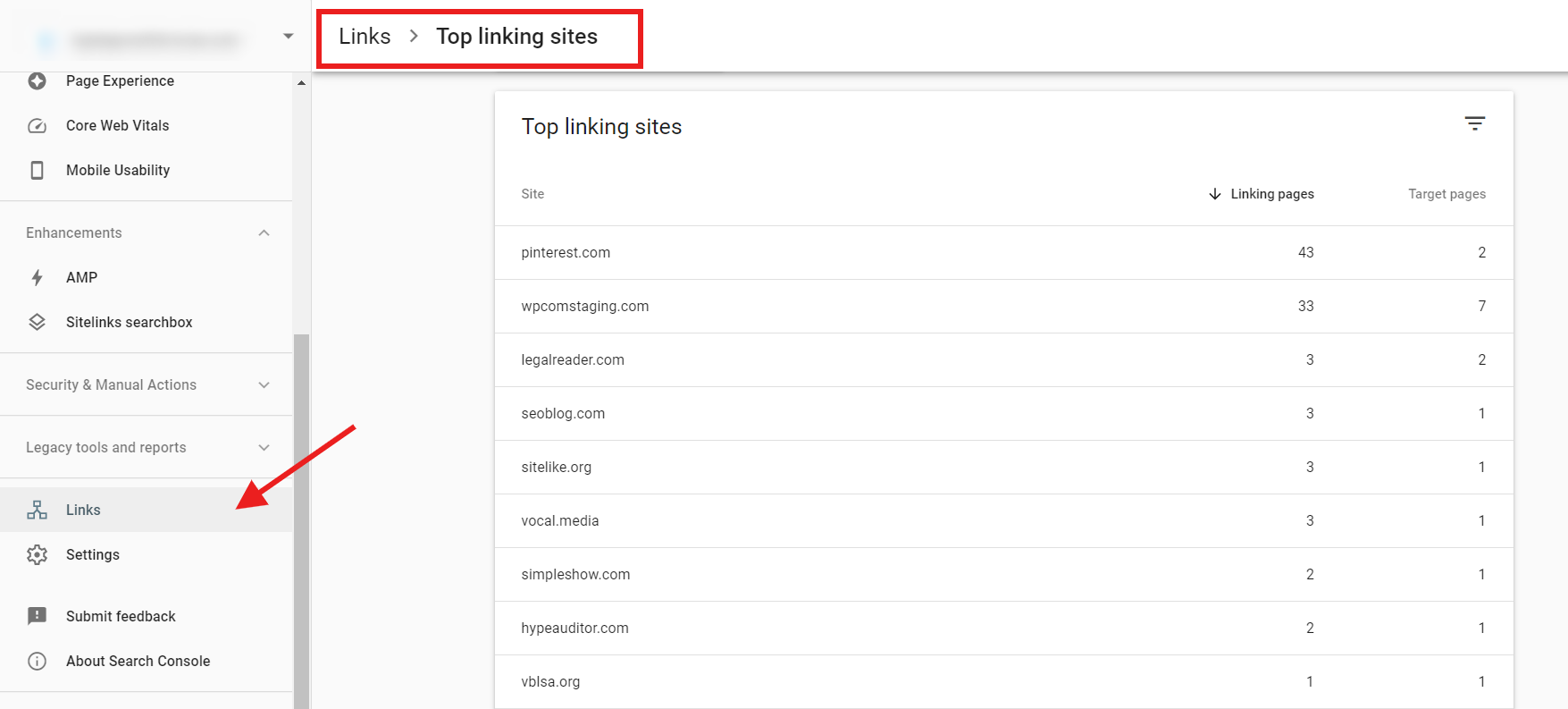Screen dimensions: 1568x709
Task: Sort by Target pages column header
Action: pyautogui.click(x=1446, y=194)
